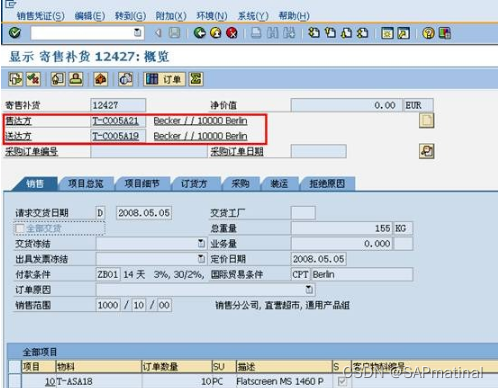Open the 转到(G) menu

(x=130, y=16)
